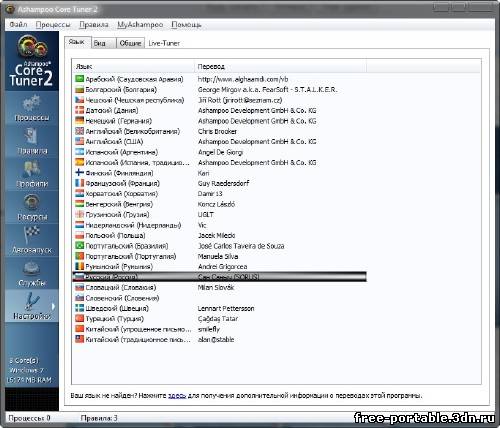This screenshot has width=500, height=428.
Task: Select Китайский (упрощенное письмо) row
Action: [220, 329]
